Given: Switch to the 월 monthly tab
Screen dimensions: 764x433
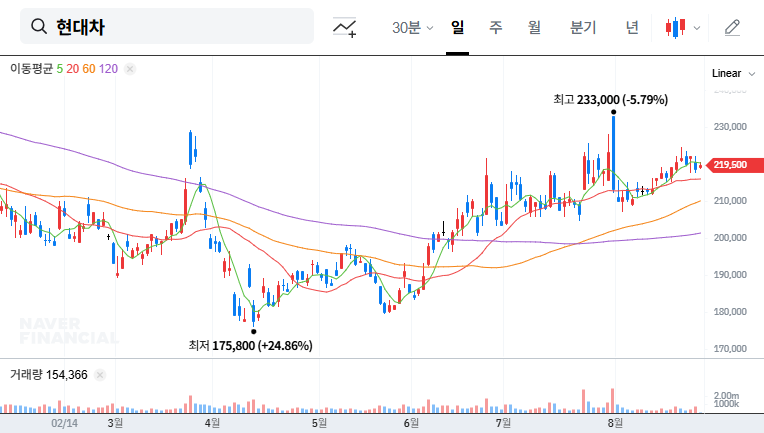Looking at the screenshot, I should coord(534,27).
